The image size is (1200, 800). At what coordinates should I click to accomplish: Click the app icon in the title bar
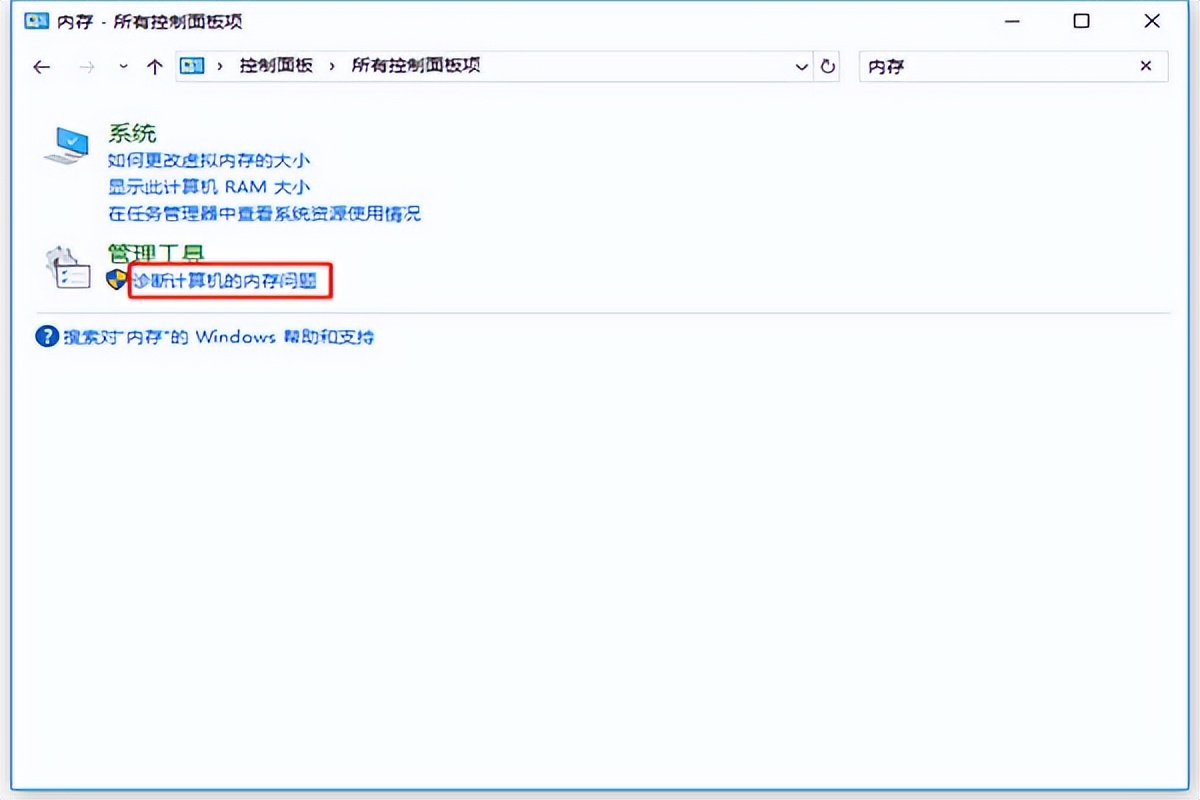[35, 20]
